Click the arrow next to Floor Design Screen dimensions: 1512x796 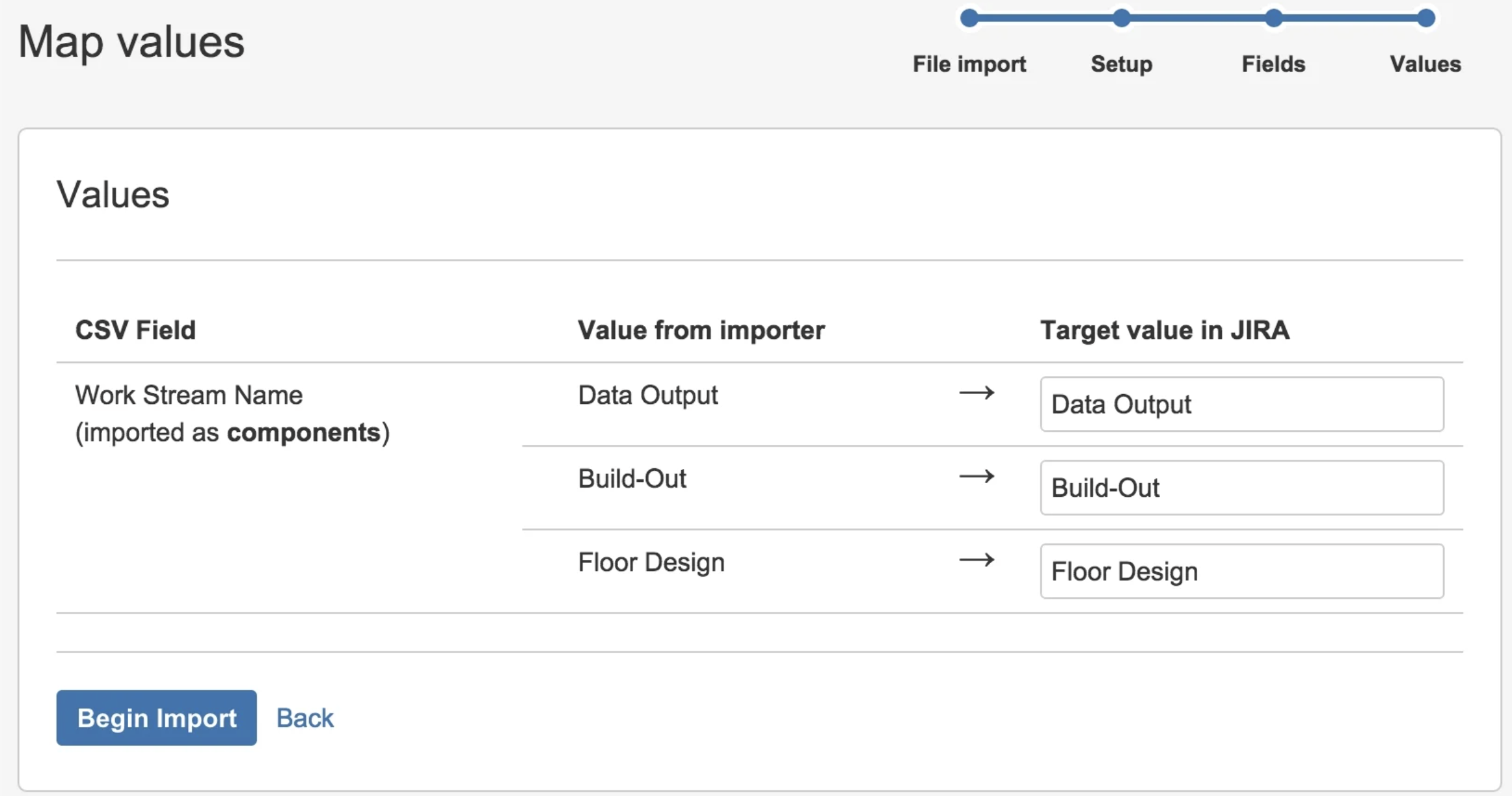click(x=977, y=561)
